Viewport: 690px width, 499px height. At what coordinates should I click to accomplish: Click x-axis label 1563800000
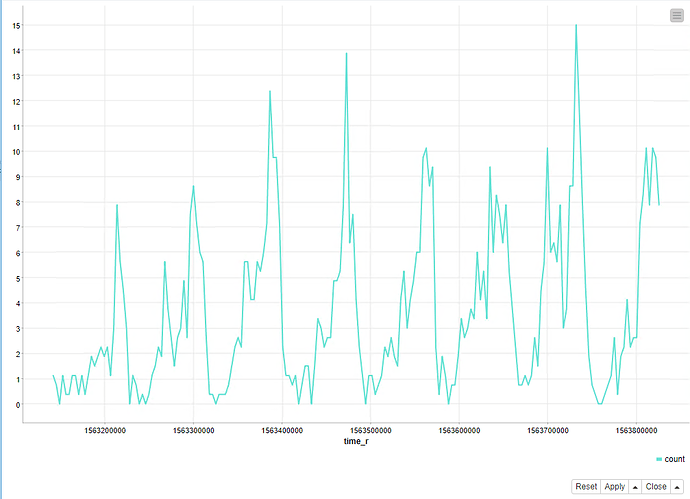coord(636,430)
